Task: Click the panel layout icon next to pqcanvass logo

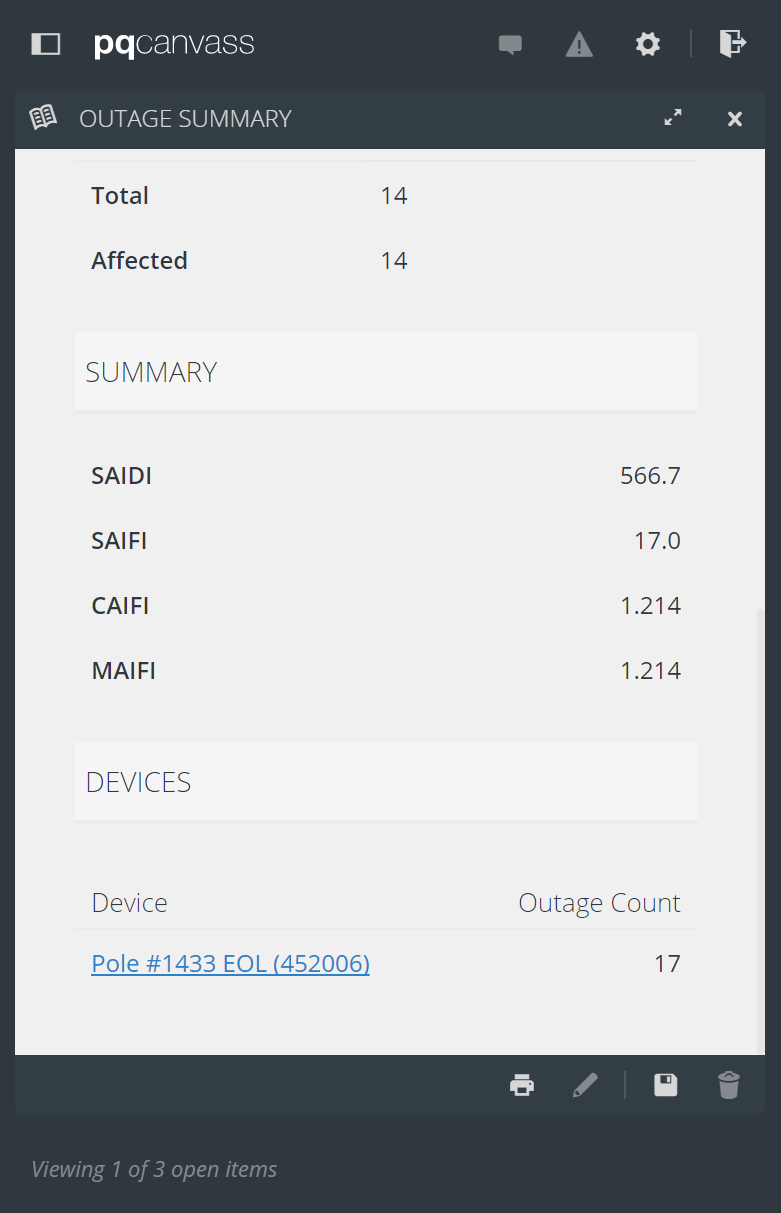Action: click(x=45, y=44)
